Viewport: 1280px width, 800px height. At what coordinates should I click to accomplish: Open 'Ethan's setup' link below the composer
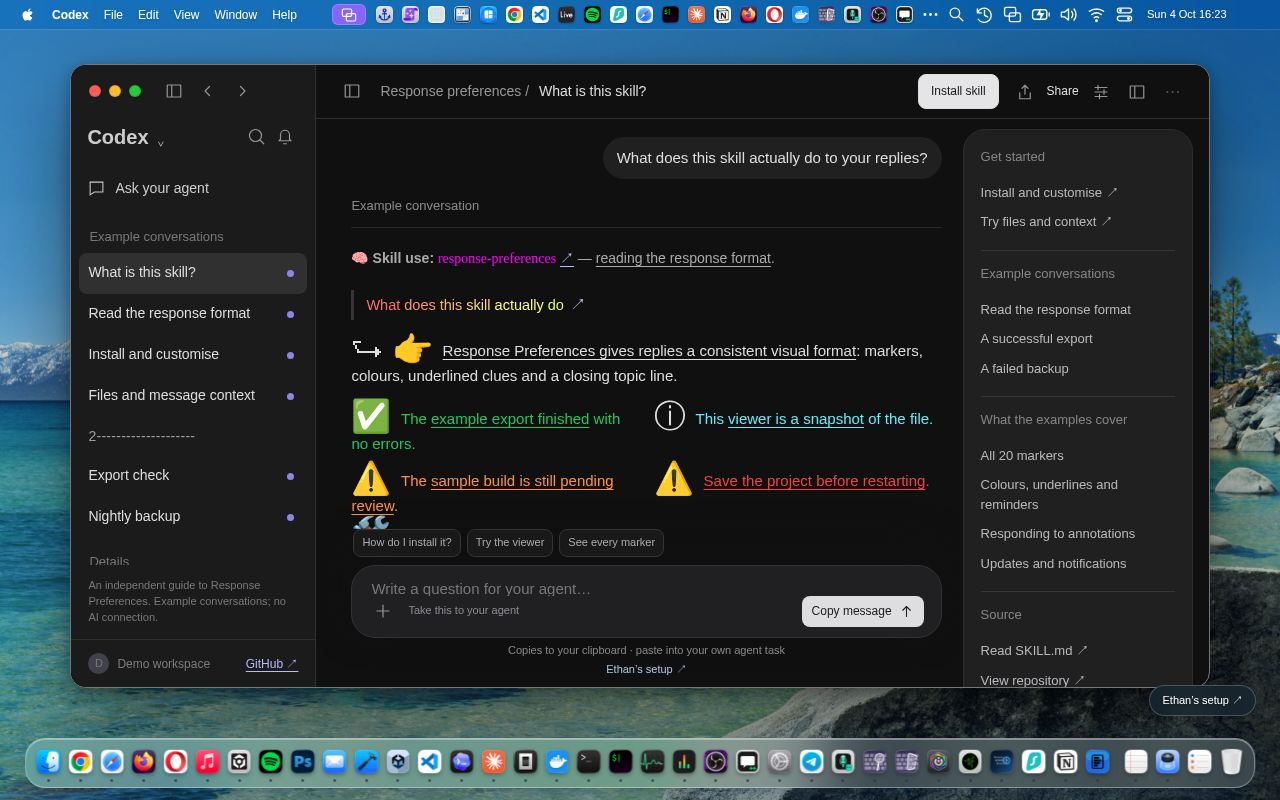646,669
